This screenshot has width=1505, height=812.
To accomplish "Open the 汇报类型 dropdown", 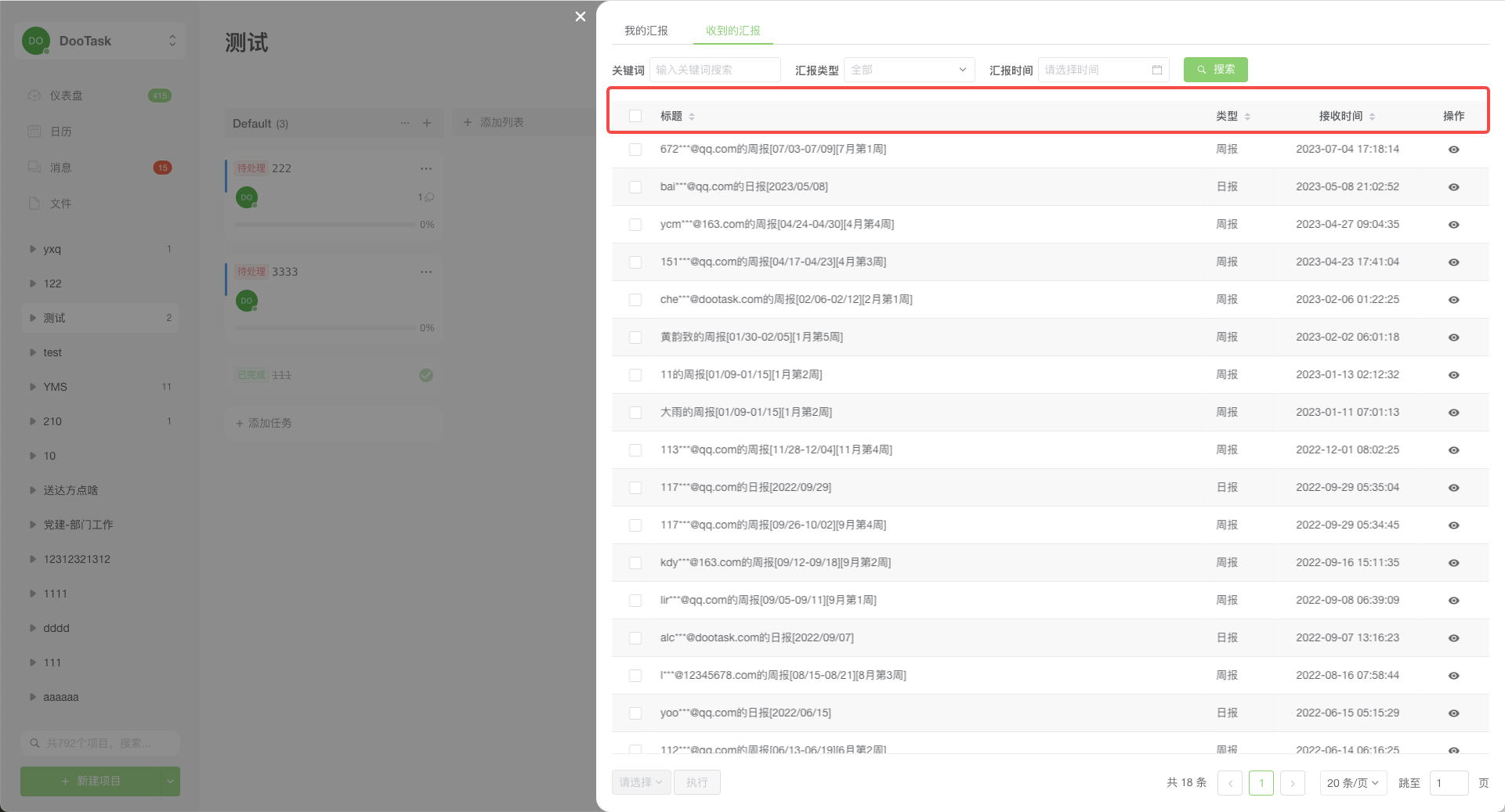I will pos(909,70).
